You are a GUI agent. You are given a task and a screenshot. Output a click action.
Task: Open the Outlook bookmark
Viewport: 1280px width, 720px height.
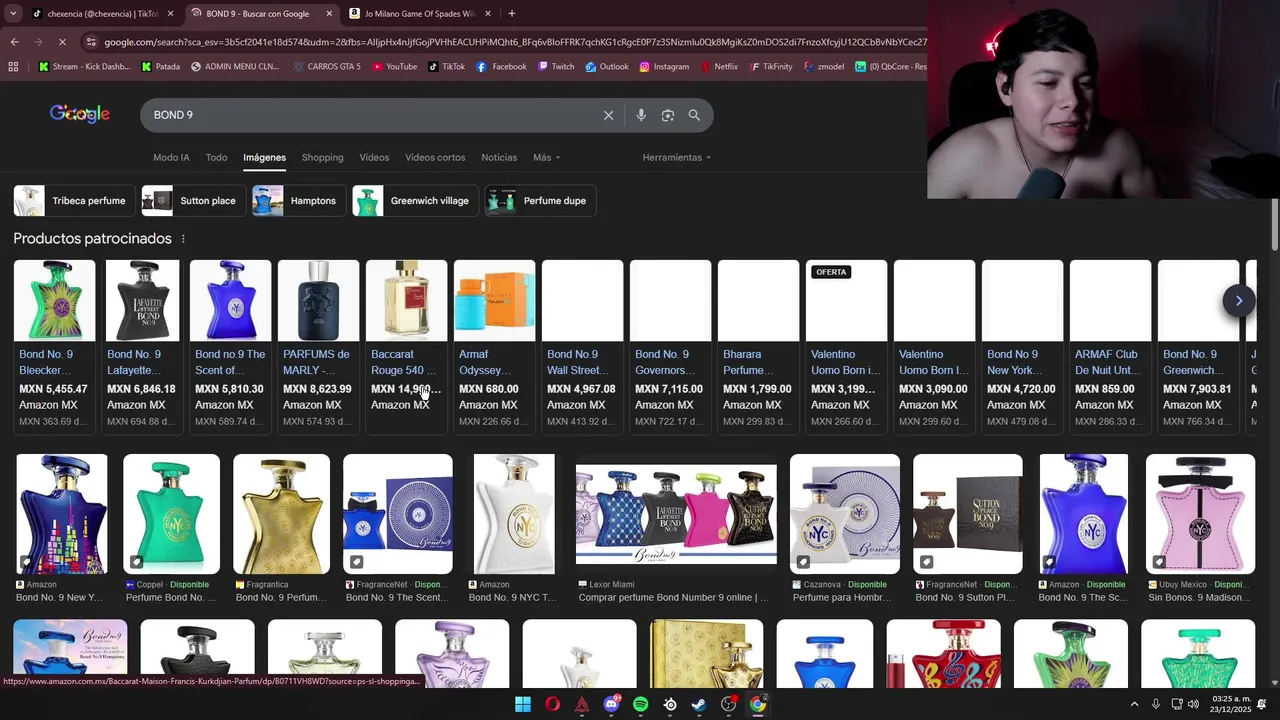coord(606,67)
